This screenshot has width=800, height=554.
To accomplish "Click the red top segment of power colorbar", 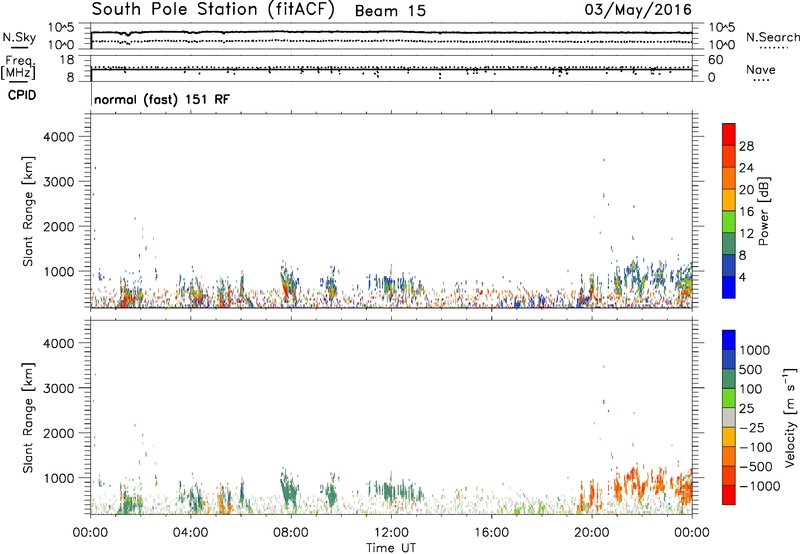I will point(729,134).
